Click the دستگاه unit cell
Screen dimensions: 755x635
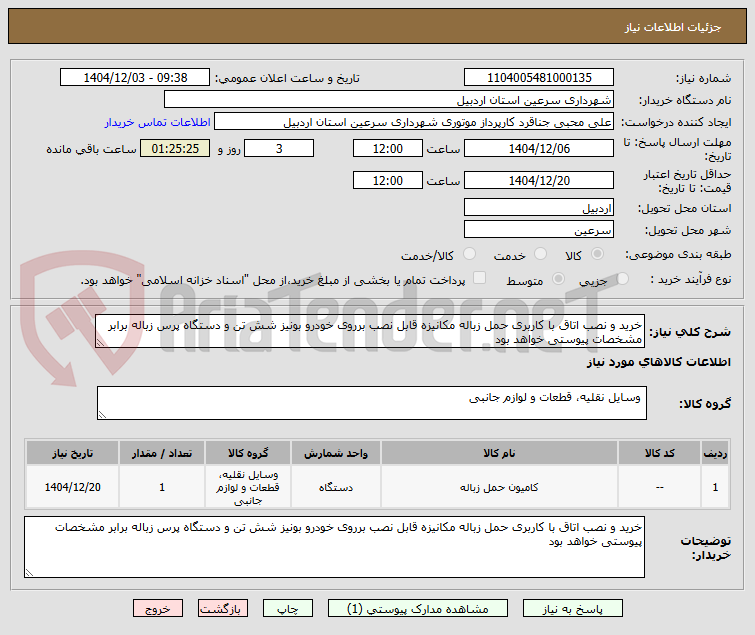(336, 487)
